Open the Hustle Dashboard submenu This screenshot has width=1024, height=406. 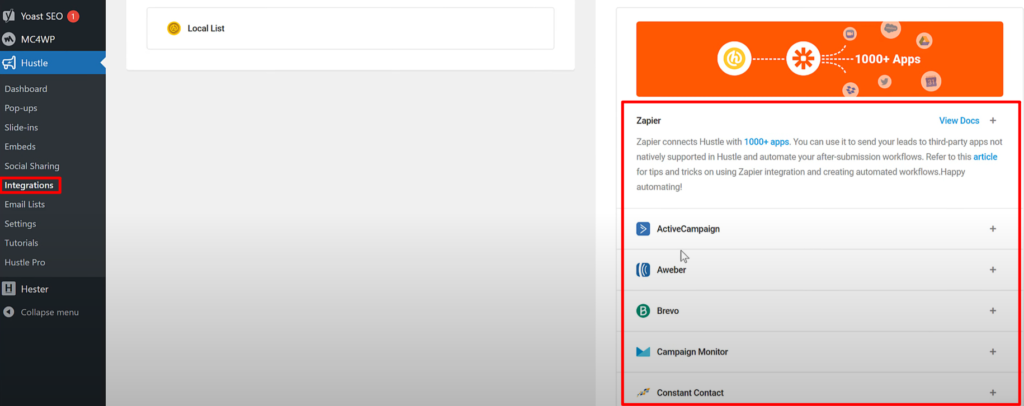(x=25, y=89)
